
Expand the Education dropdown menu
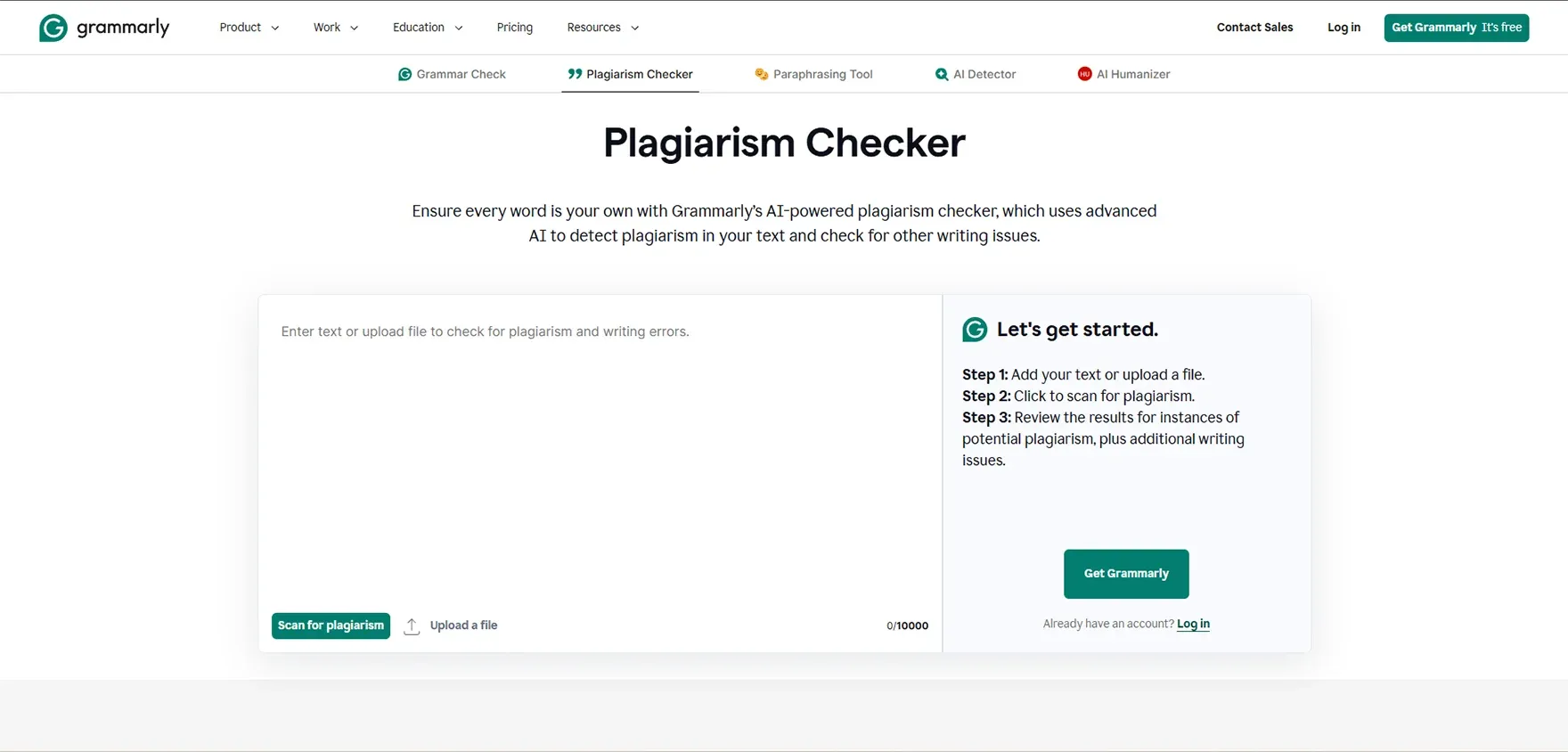(428, 28)
